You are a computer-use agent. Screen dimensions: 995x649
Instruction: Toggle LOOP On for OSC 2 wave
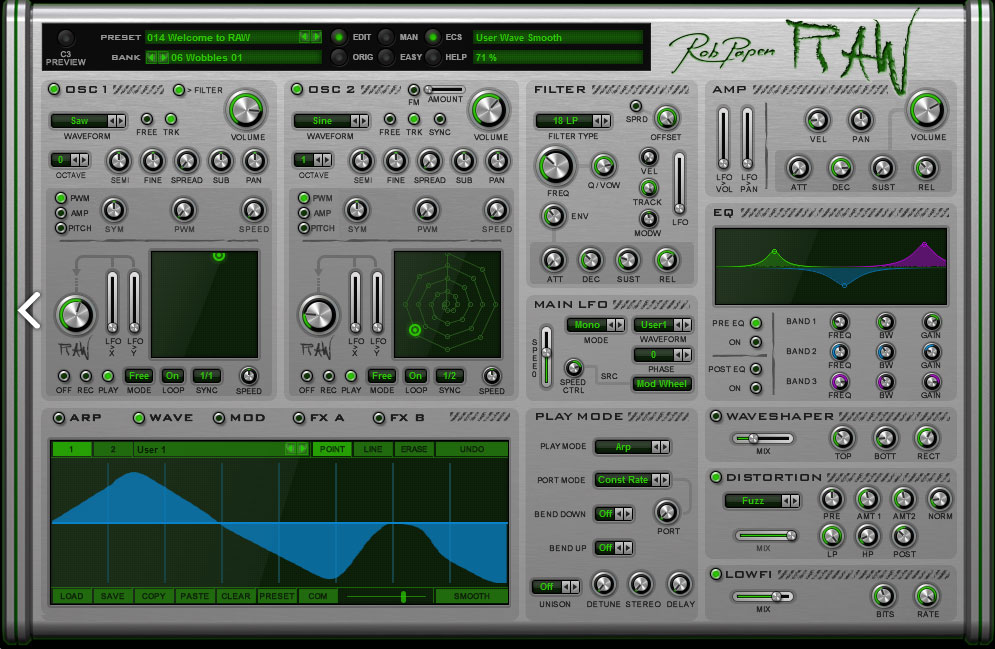pos(416,376)
